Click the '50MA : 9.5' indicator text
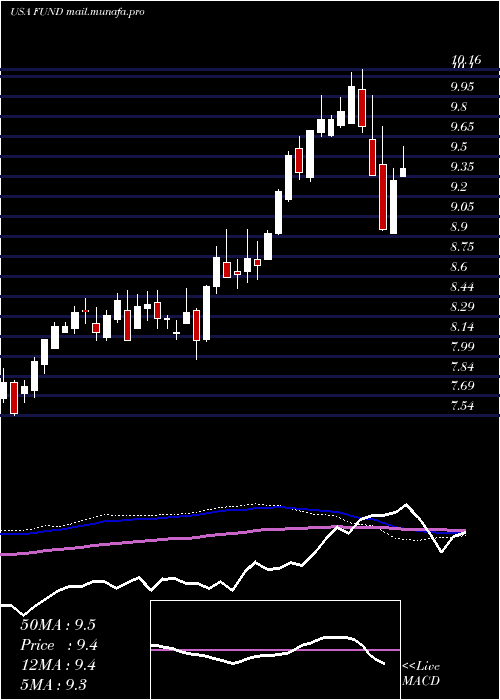The width and height of the screenshot is (500, 700). (x=58, y=625)
